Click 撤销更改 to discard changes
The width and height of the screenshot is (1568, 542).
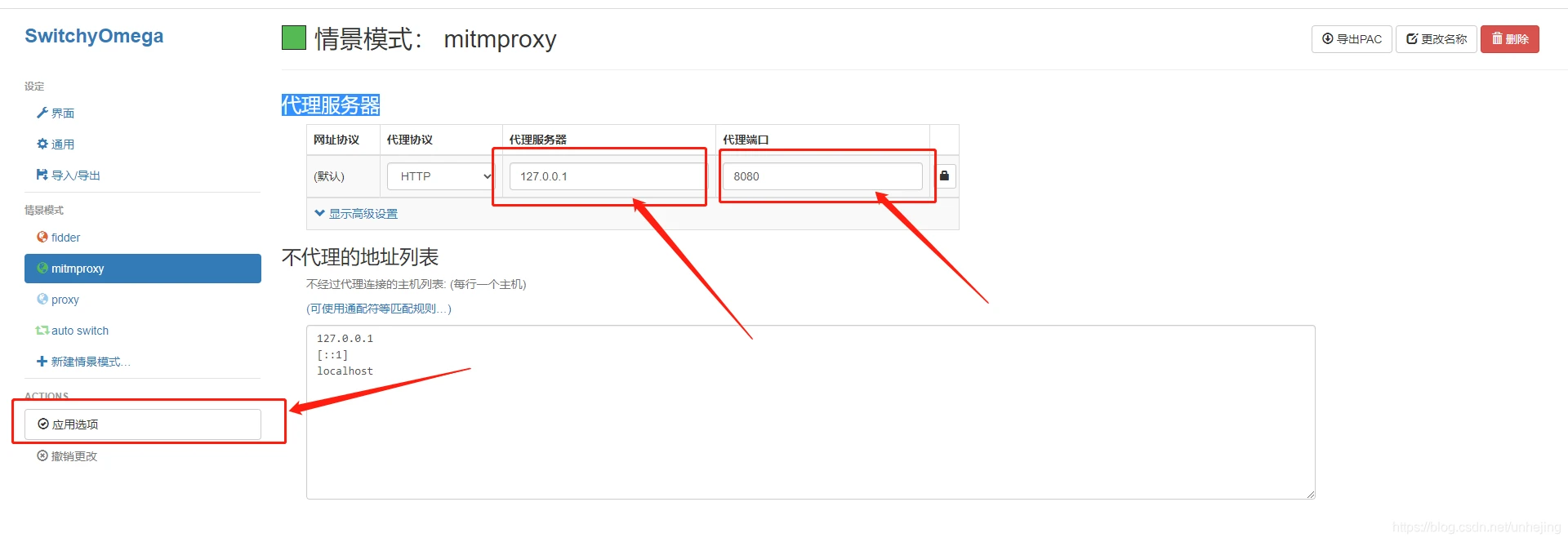tap(67, 456)
